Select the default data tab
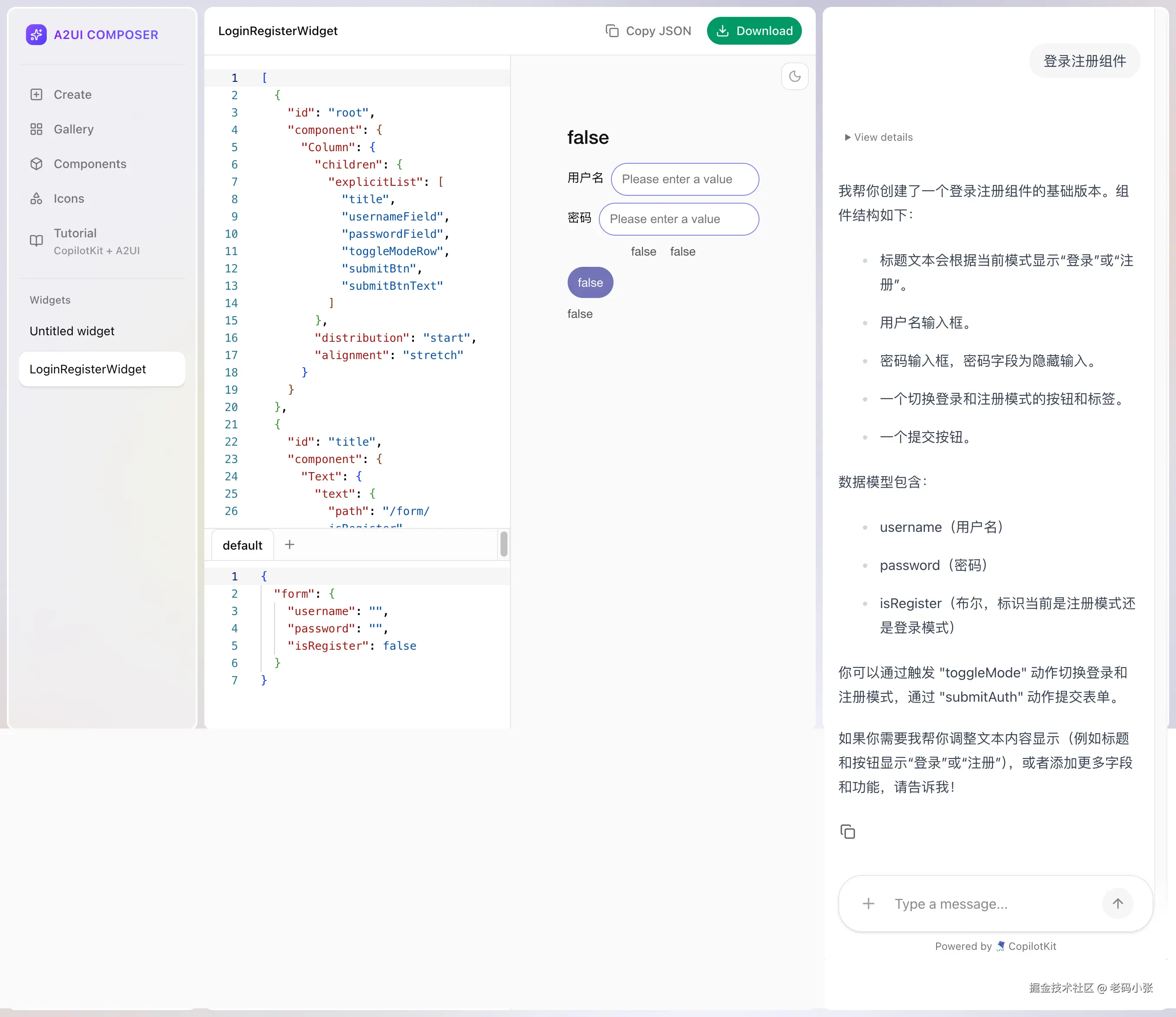 [x=242, y=545]
